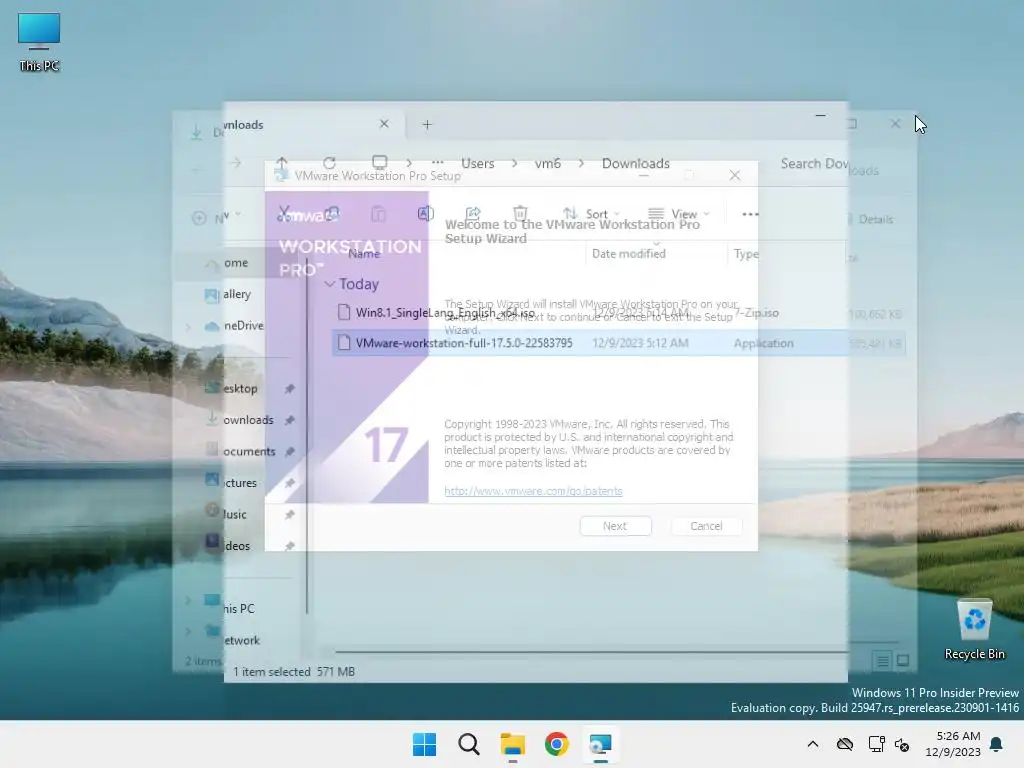1024x768 pixels.
Task: Click the address bar ellipsis before Users
Action: pyautogui.click(x=438, y=163)
